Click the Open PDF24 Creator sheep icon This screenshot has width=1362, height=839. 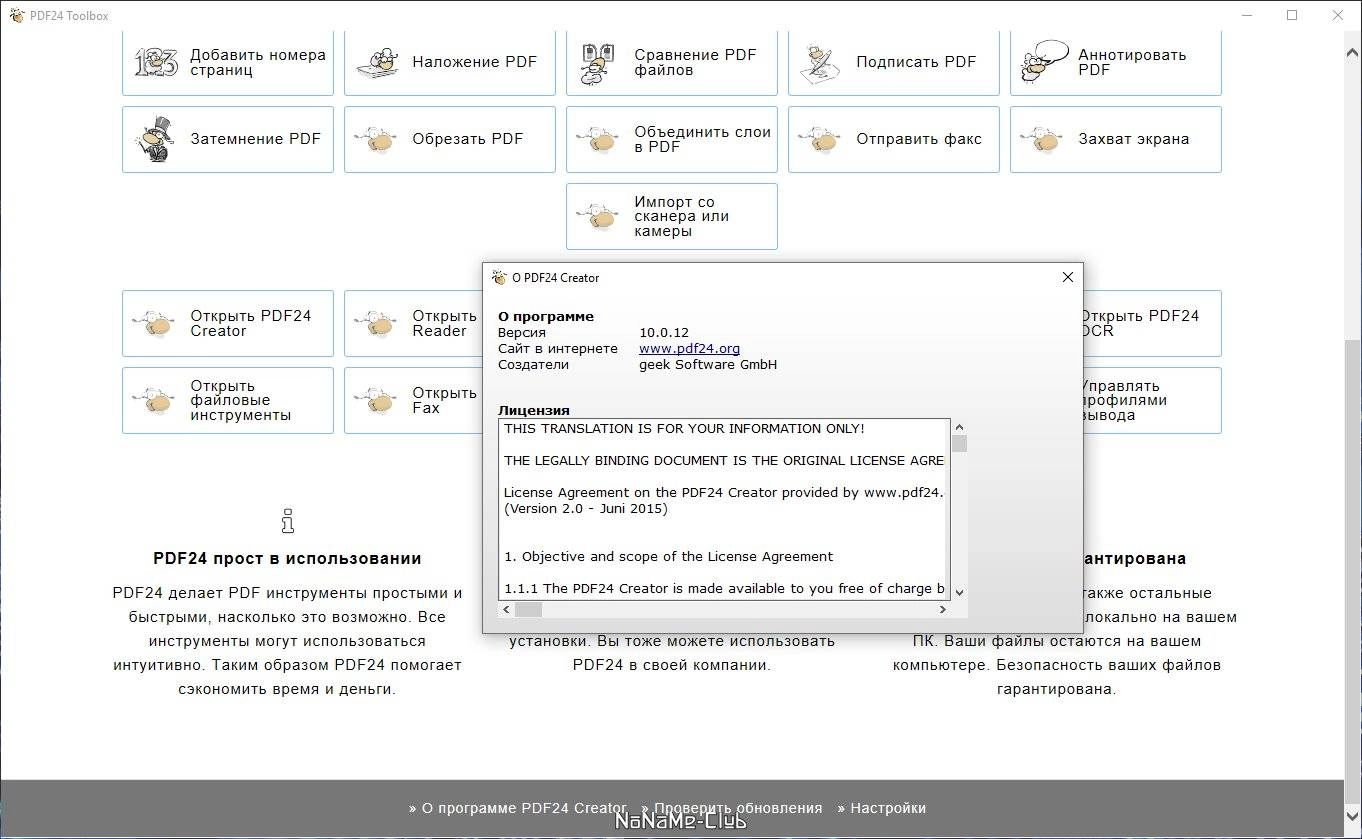155,324
